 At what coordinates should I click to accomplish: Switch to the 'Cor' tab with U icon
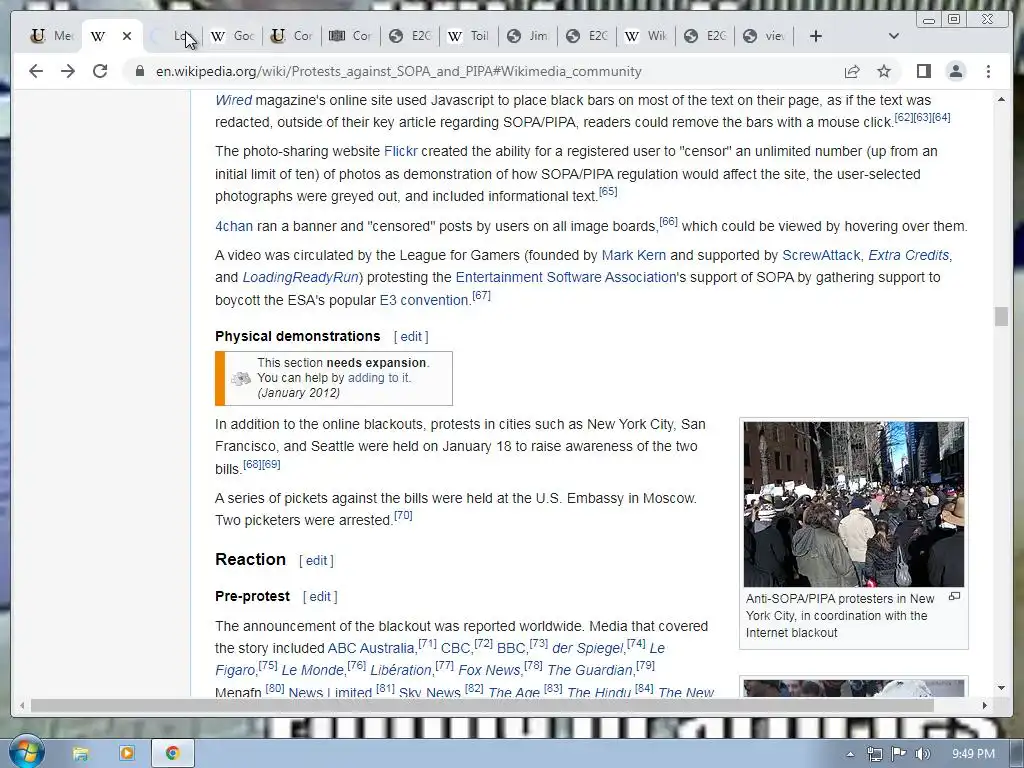[x=292, y=36]
